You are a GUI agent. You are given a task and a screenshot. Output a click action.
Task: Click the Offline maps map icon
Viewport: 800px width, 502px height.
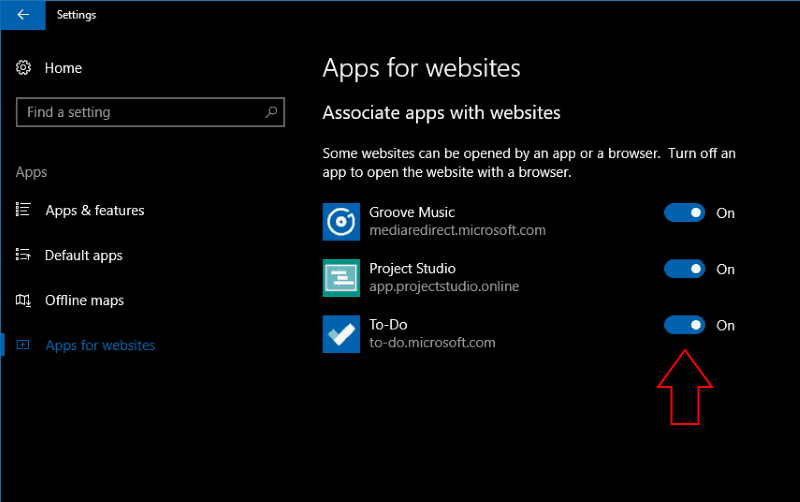(23, 300)
